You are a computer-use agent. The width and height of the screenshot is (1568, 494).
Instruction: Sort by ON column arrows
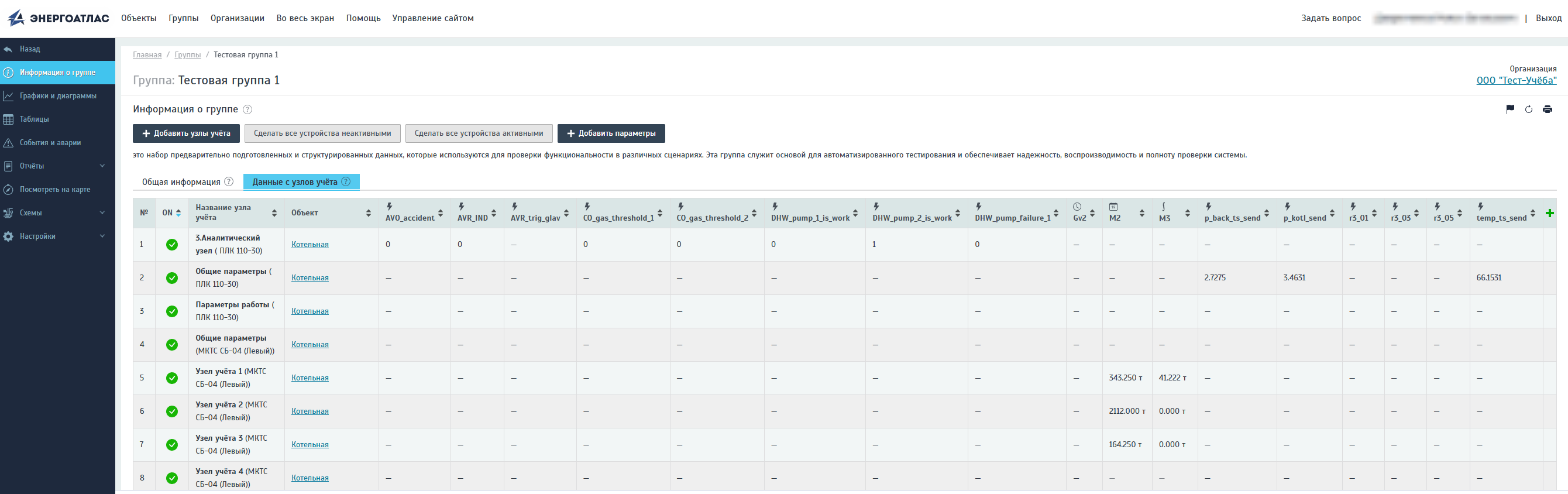click(178, 213)
